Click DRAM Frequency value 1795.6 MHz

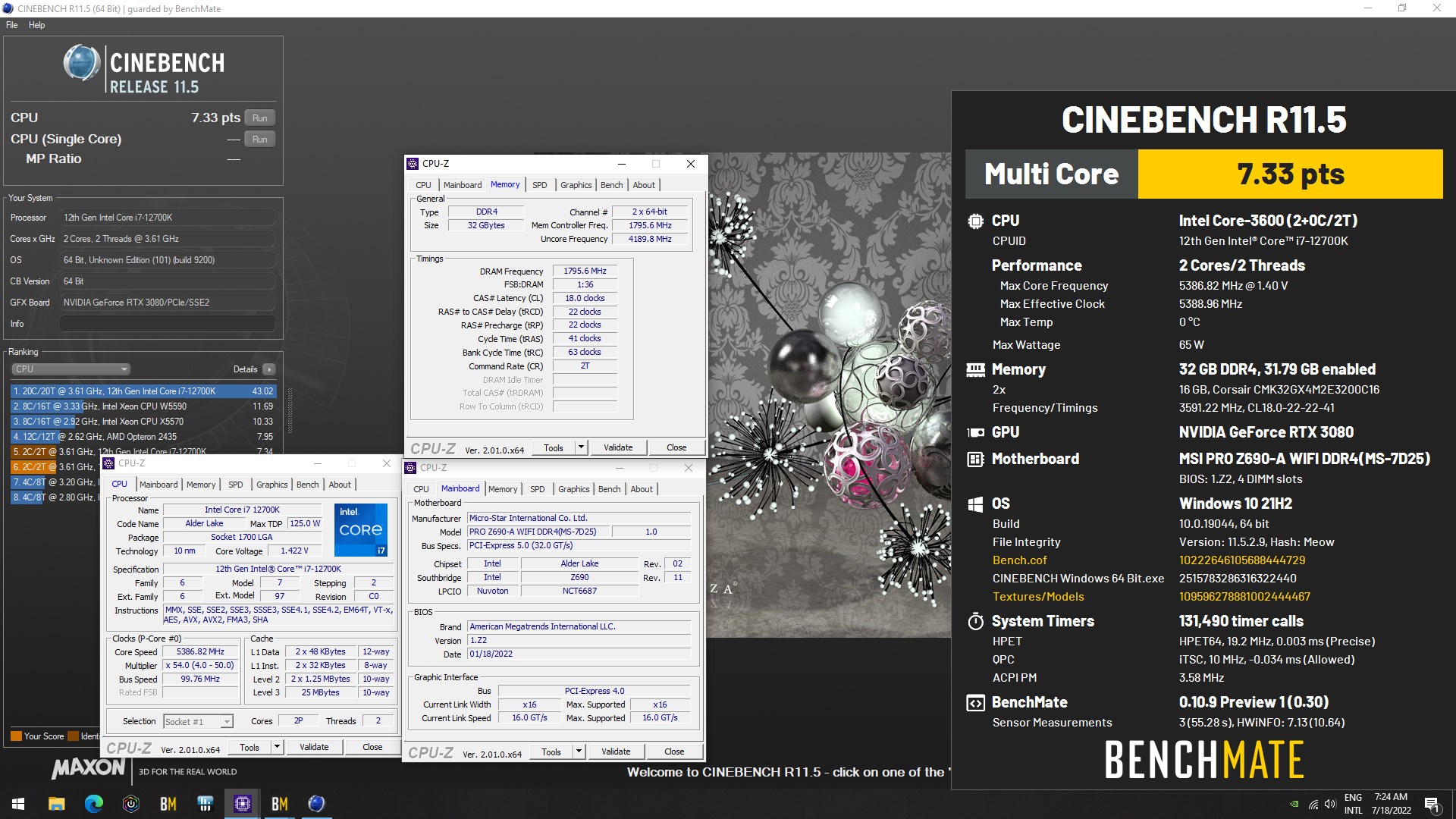(x=585, y=271)
